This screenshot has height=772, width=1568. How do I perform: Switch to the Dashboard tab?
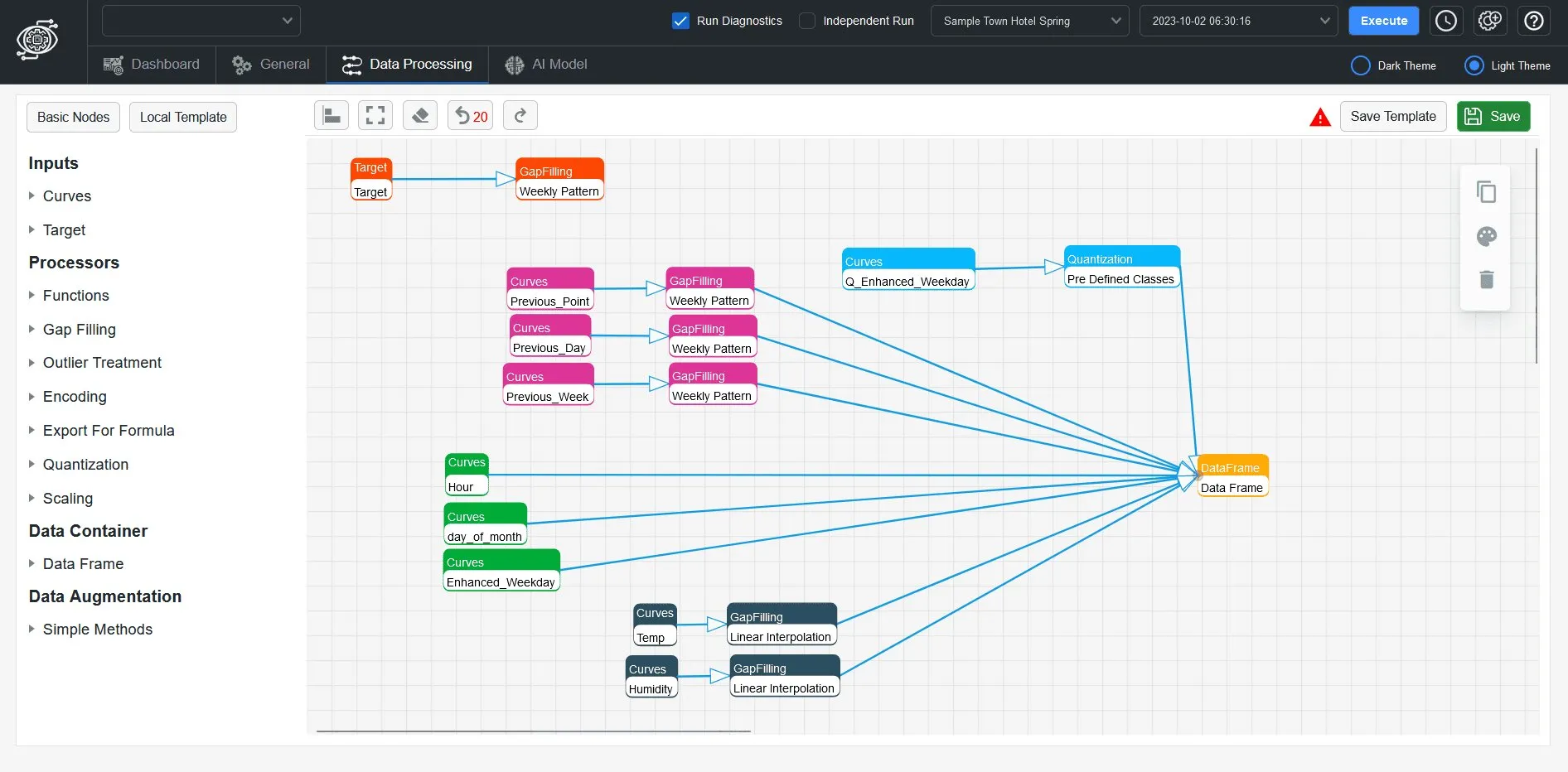tap(152, 65)
